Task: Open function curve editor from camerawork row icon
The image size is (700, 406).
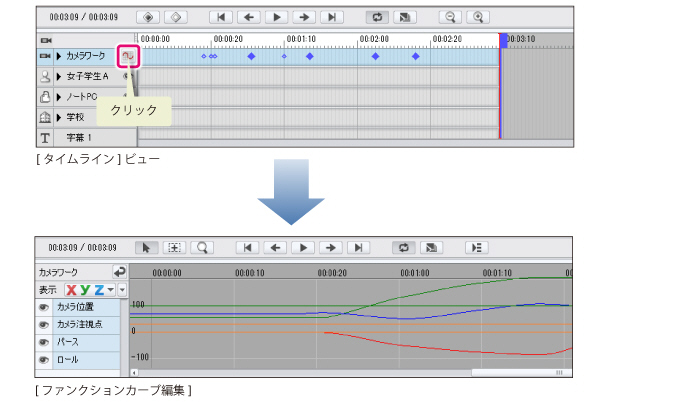Action: click(x=128, y=56)
